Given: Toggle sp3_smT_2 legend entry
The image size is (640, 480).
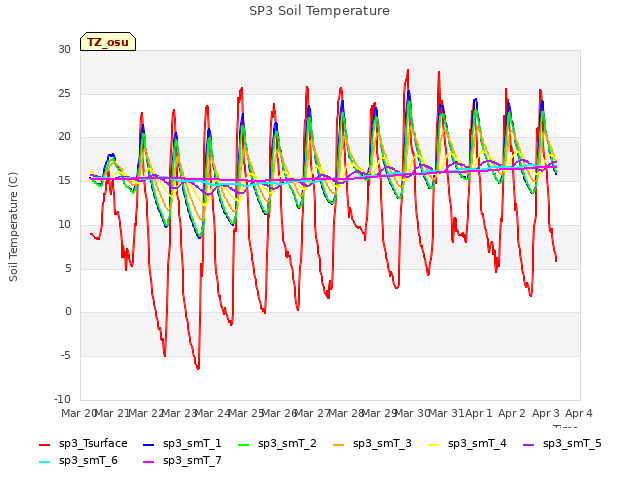Looking at the screenshot, I should (277, 444).
